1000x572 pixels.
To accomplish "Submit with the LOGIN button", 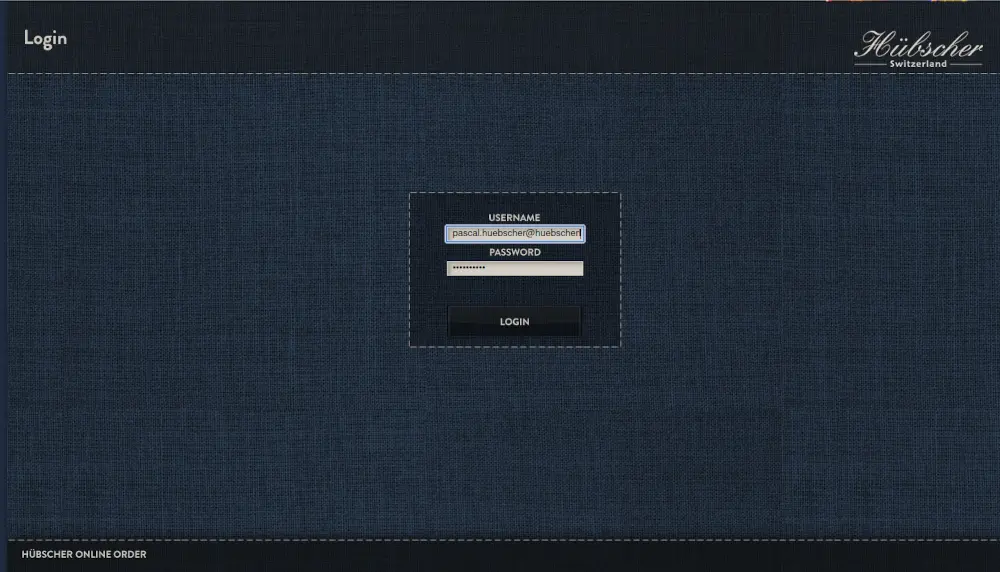I will [515, 321].
